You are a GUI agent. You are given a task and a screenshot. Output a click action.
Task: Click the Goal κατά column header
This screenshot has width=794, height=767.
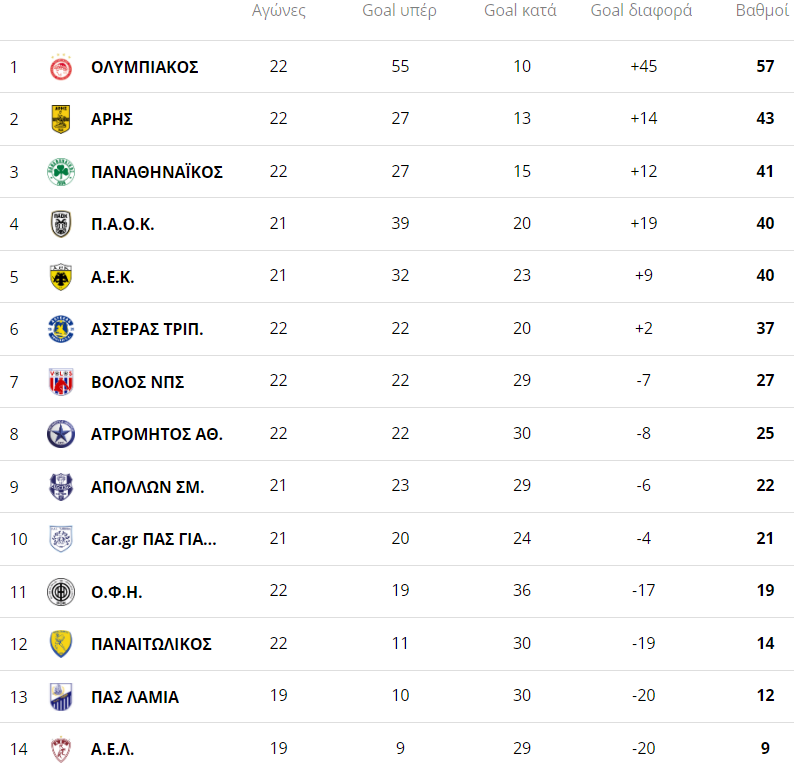[520, 11]
